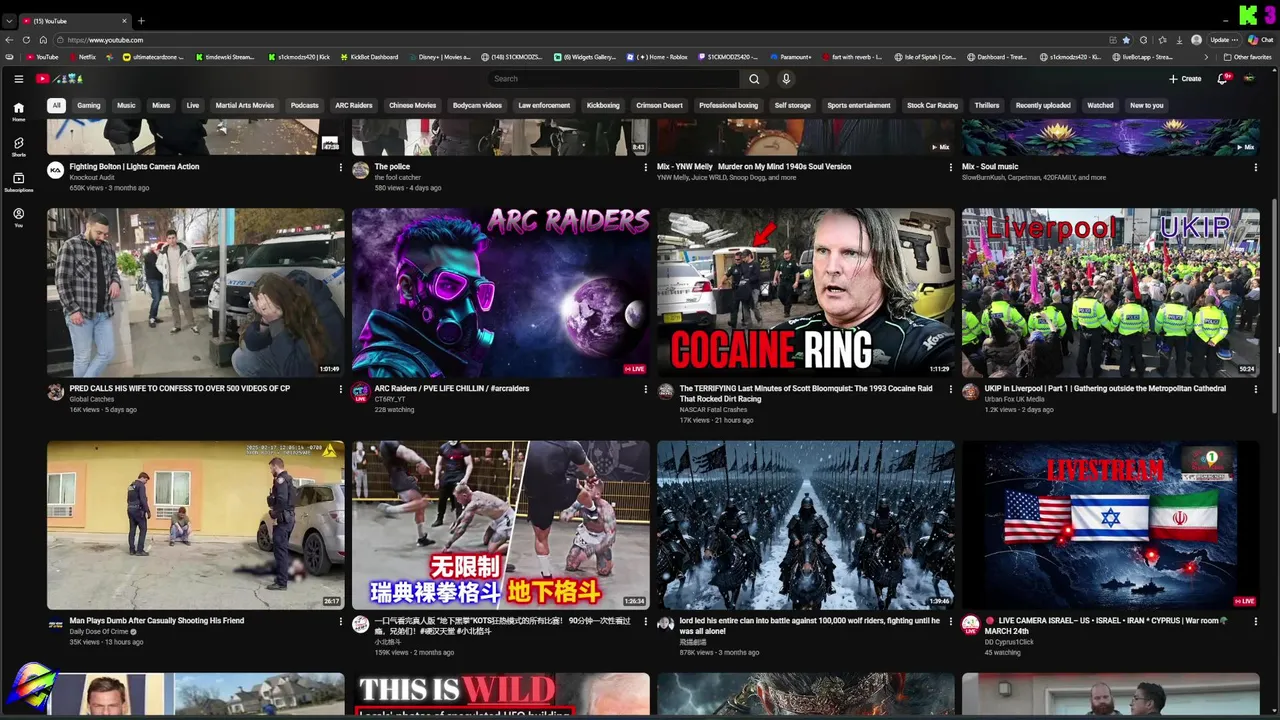Select the Stock Car Racing chip
This screenshot has height=720, width=1280.
coord(932,105)
